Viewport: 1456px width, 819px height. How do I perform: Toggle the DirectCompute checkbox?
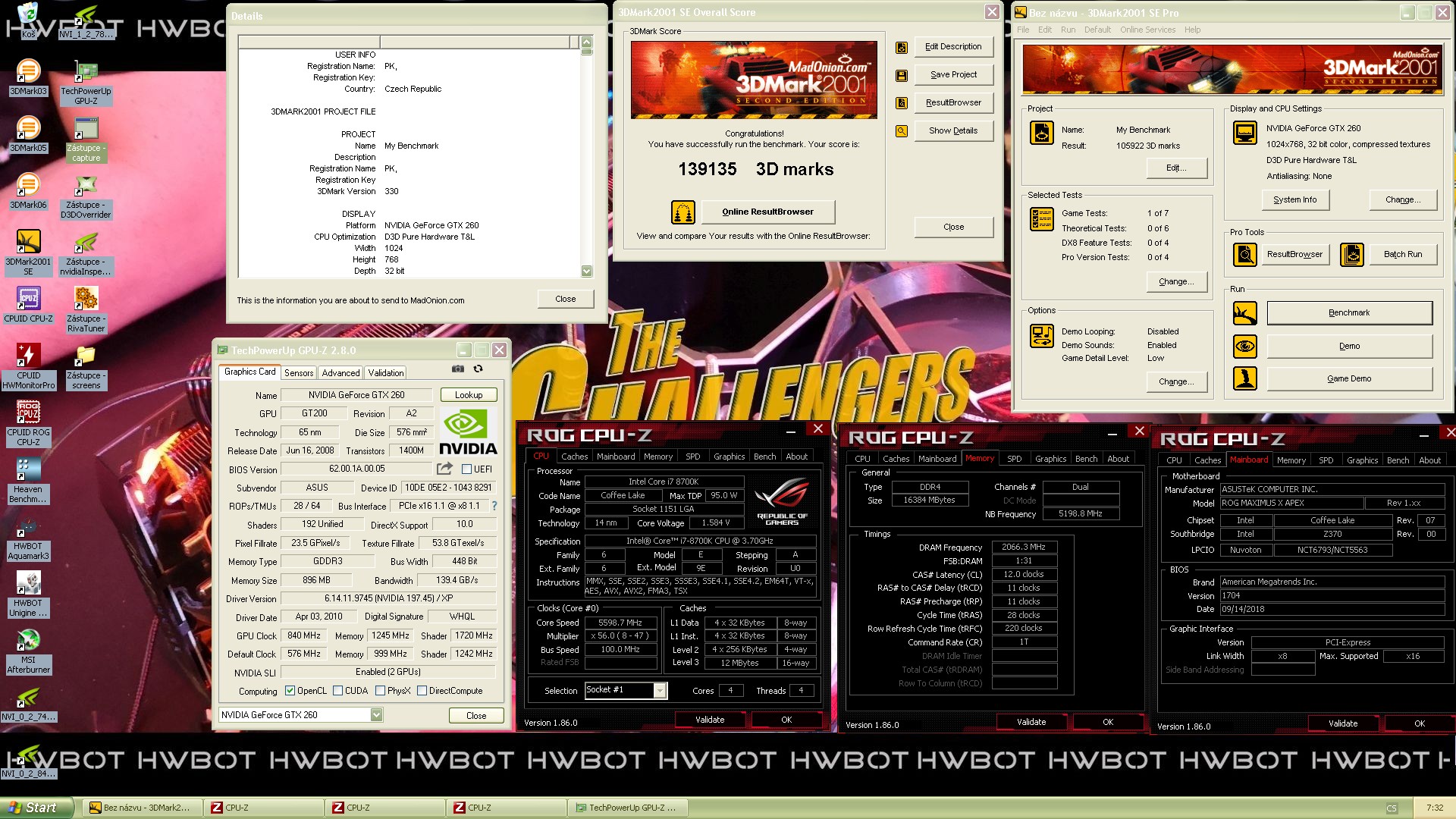click(422, 691)
